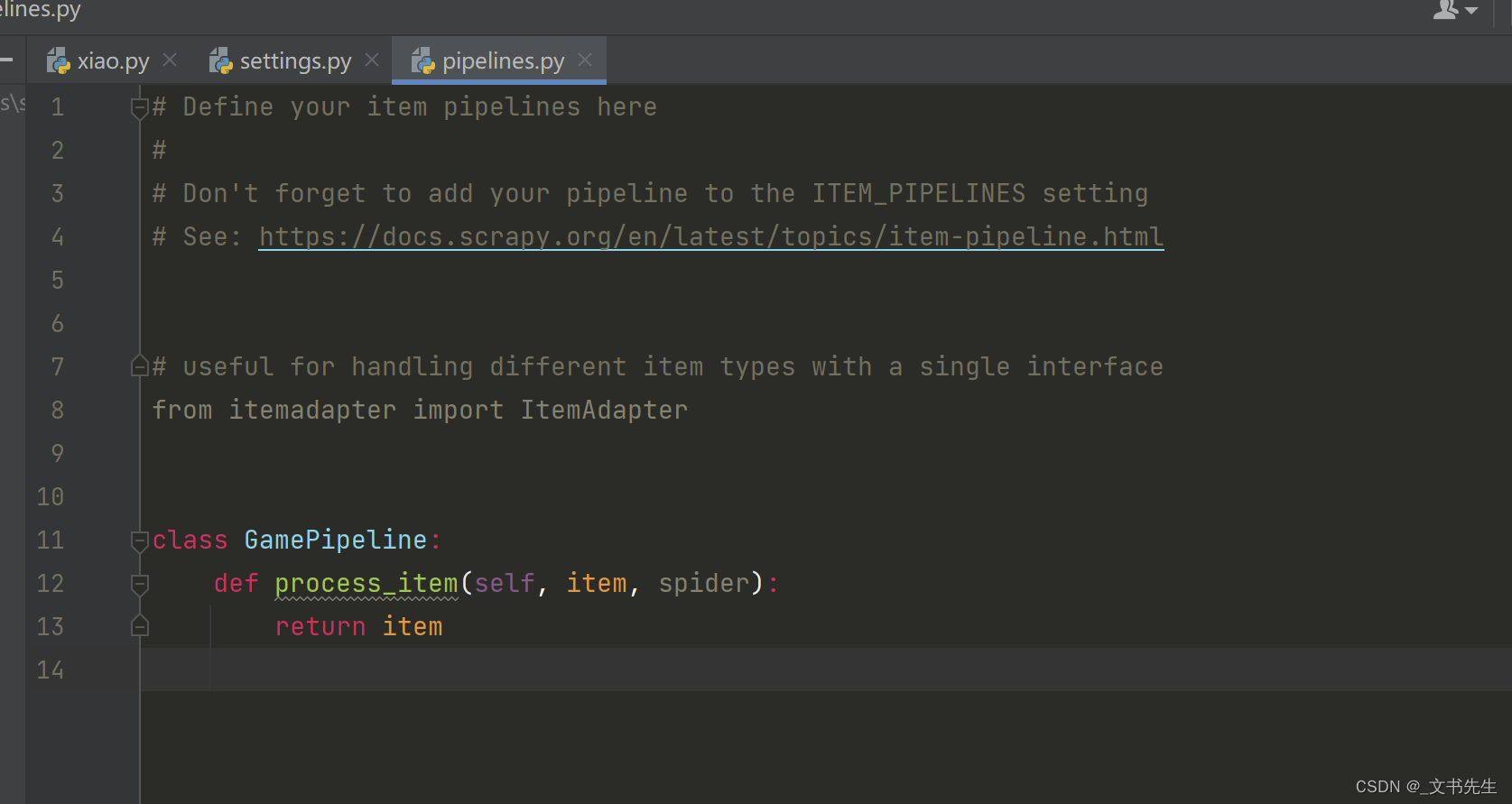Viewport: 1512px width, 804px height.
Task: Click the fold end marker at line 13
Action: click(140, 626)
